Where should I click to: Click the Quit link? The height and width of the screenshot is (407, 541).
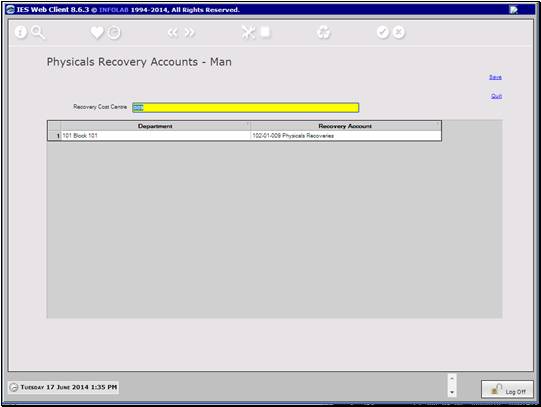click(x=496, y=96)
